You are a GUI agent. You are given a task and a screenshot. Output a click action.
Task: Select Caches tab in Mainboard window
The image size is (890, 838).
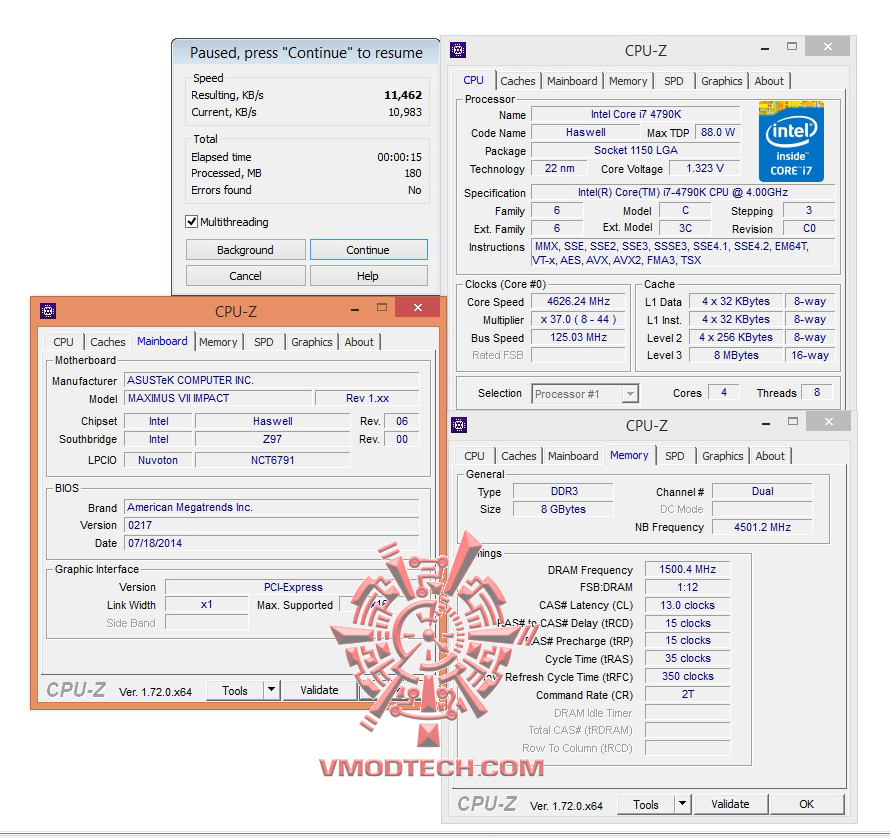[108, 342]
